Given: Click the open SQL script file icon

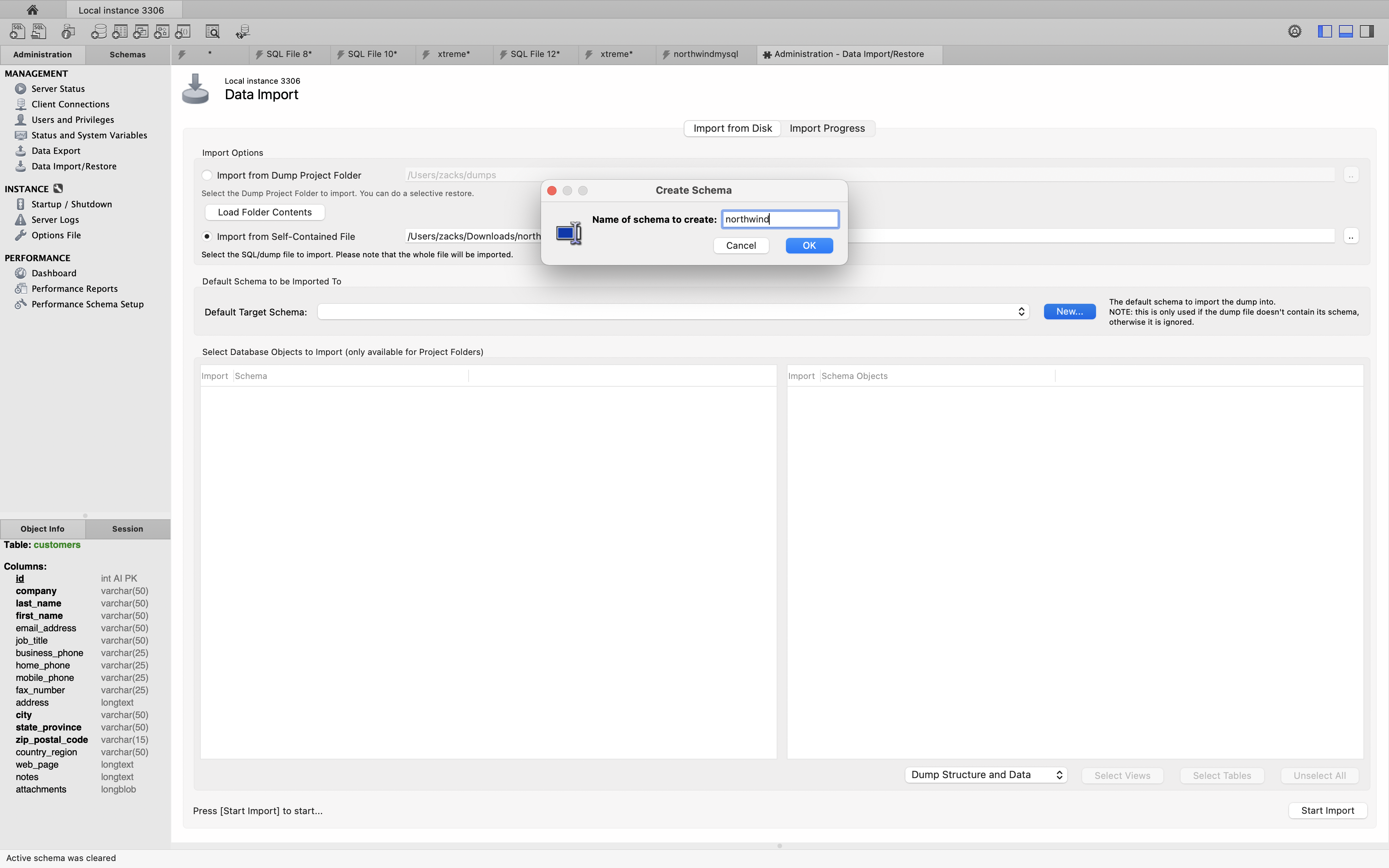Looking at the screenshot, I should point(39,31).
